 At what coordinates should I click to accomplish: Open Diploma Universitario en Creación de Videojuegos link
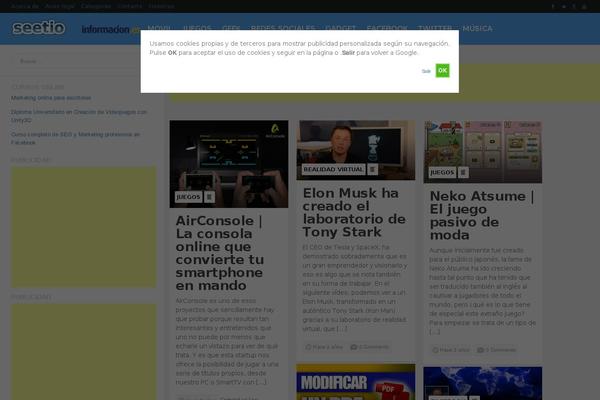tap(79, 116)
